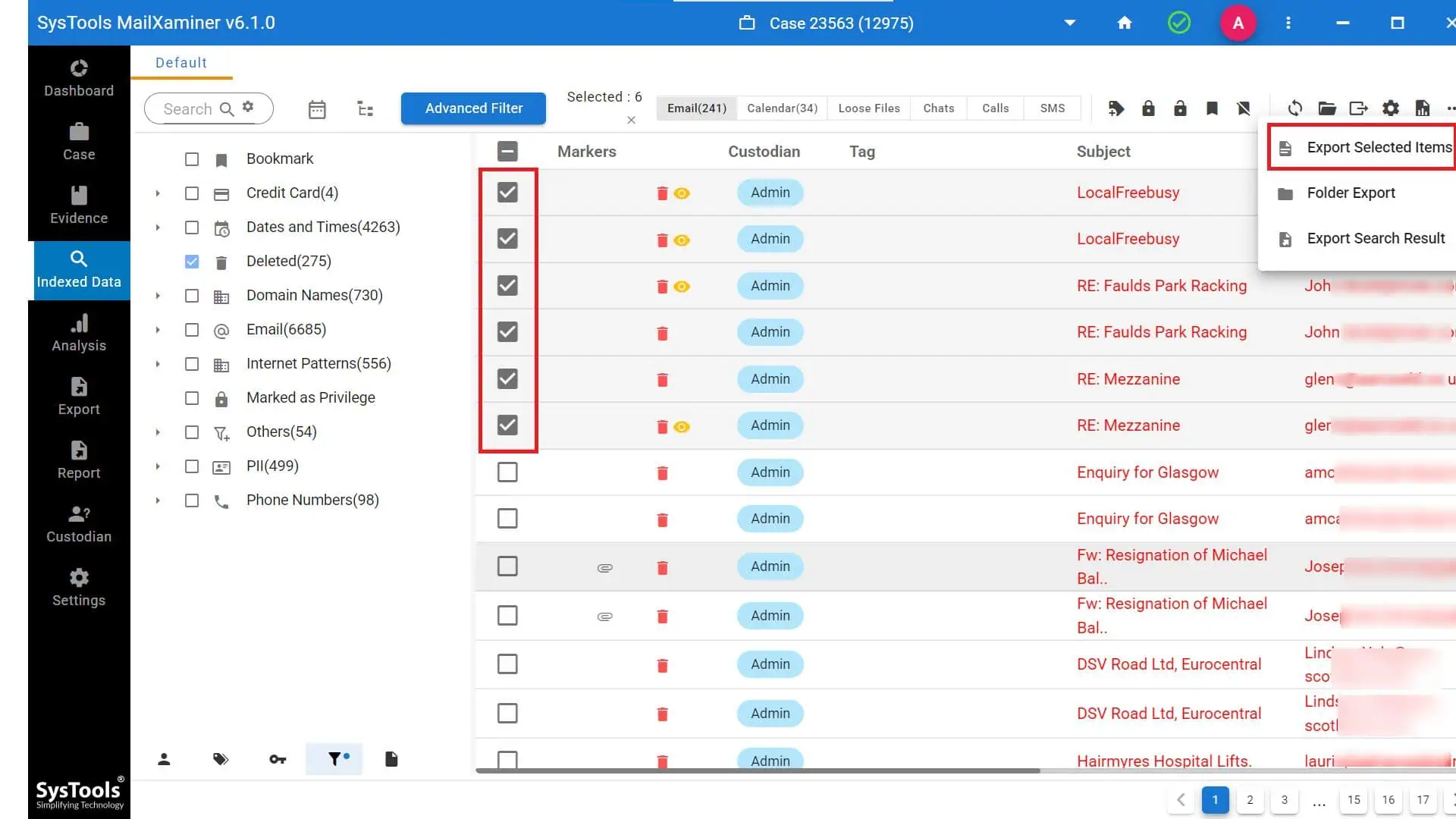Click the calendar date filter icon
Viewport: 1456px width, 819px height.
(x=317, y=109)
